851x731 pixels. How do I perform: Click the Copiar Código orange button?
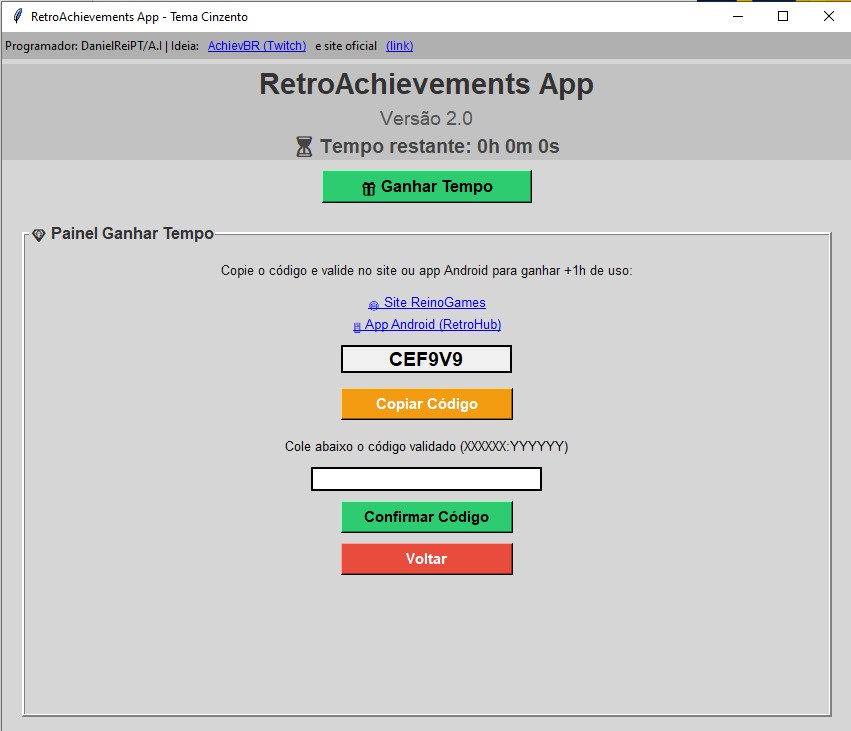[427, 404]
